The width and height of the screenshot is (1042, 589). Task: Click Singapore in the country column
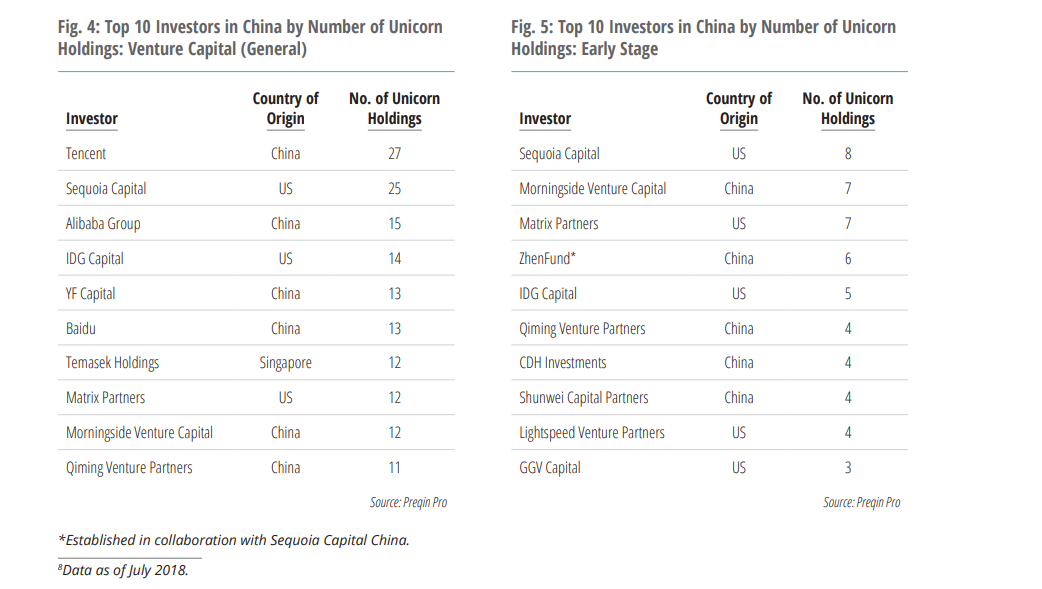[286, 363]
